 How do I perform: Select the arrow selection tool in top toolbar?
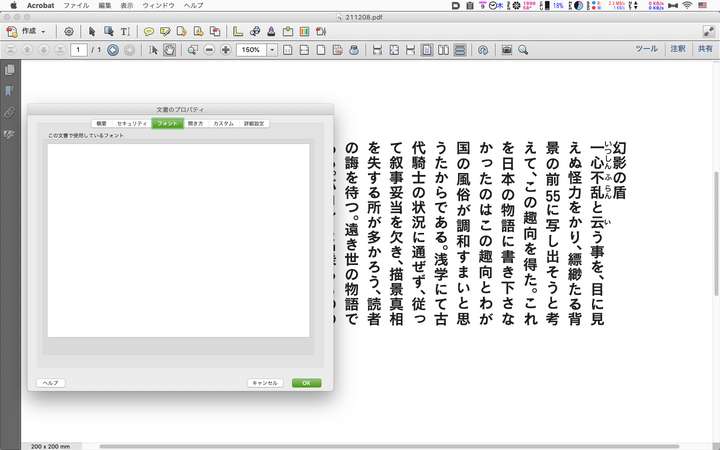[x=92, y=32]
